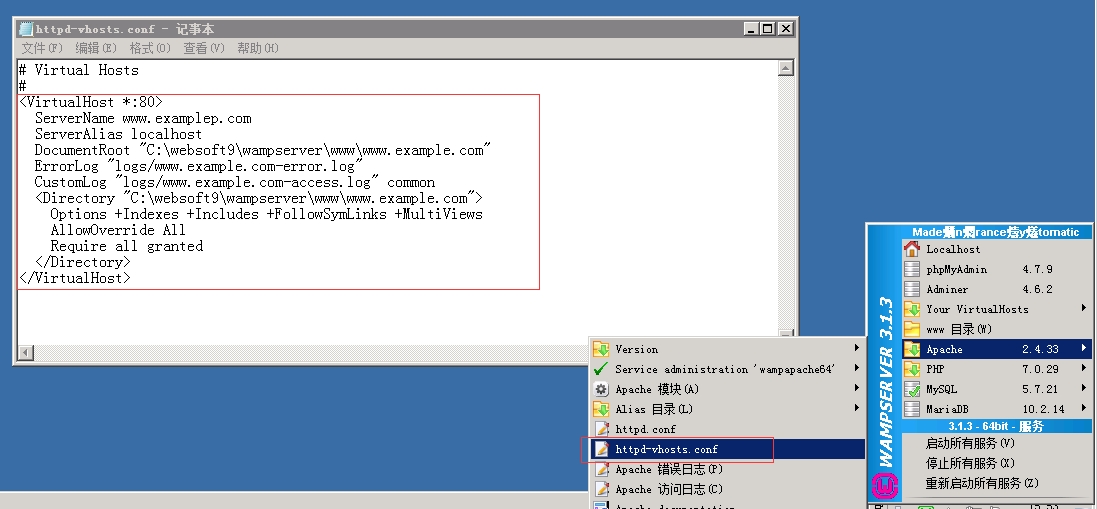Expand the Alias 目录(L) submenu arrow
The height and width of the screenshot is (509, 1097).
point(857,408)
